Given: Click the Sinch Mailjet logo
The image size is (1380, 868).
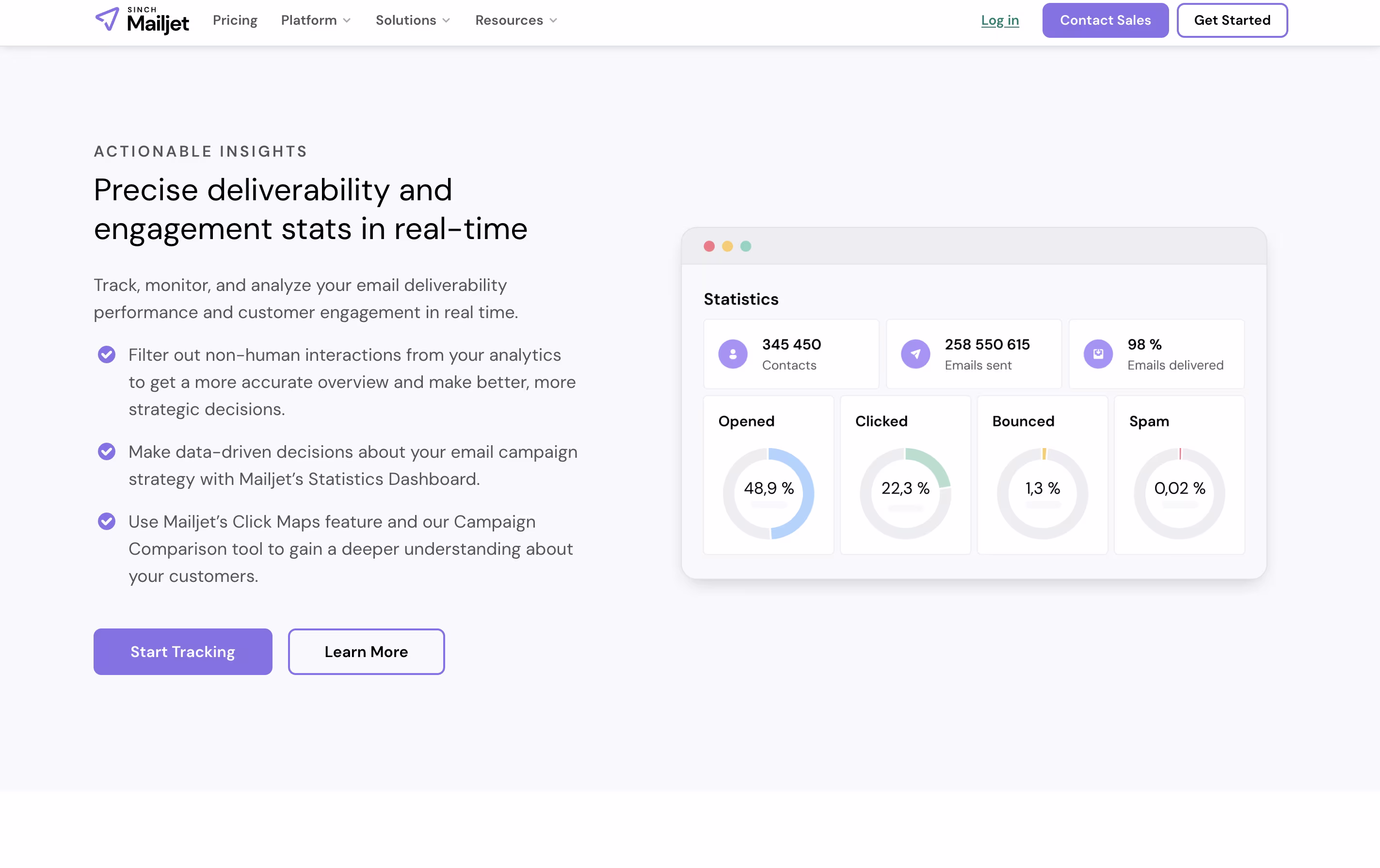Looking at the screenshot, I should pos(142,20).
